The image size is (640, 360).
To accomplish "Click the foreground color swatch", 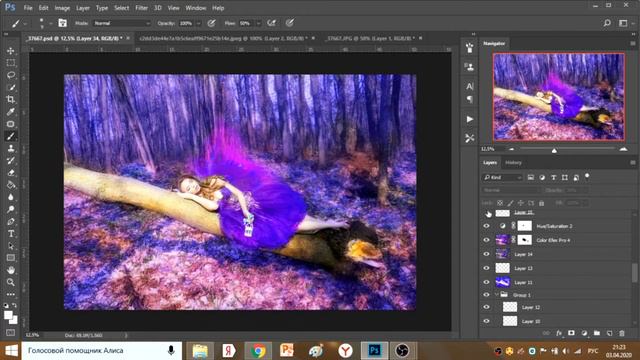I will coord(8,315).
